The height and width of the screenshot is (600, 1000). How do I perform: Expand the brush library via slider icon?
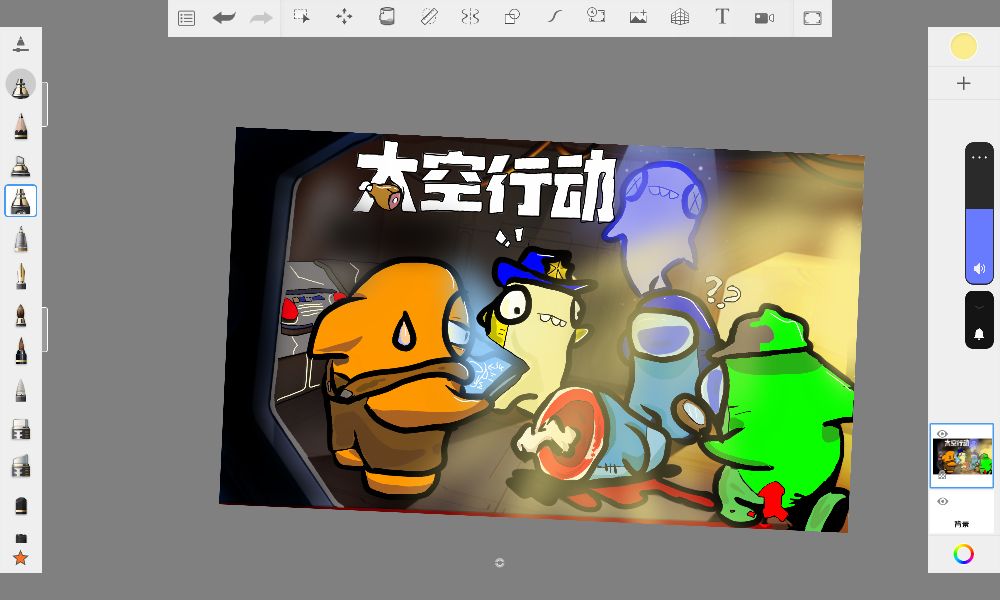point(21,44)
